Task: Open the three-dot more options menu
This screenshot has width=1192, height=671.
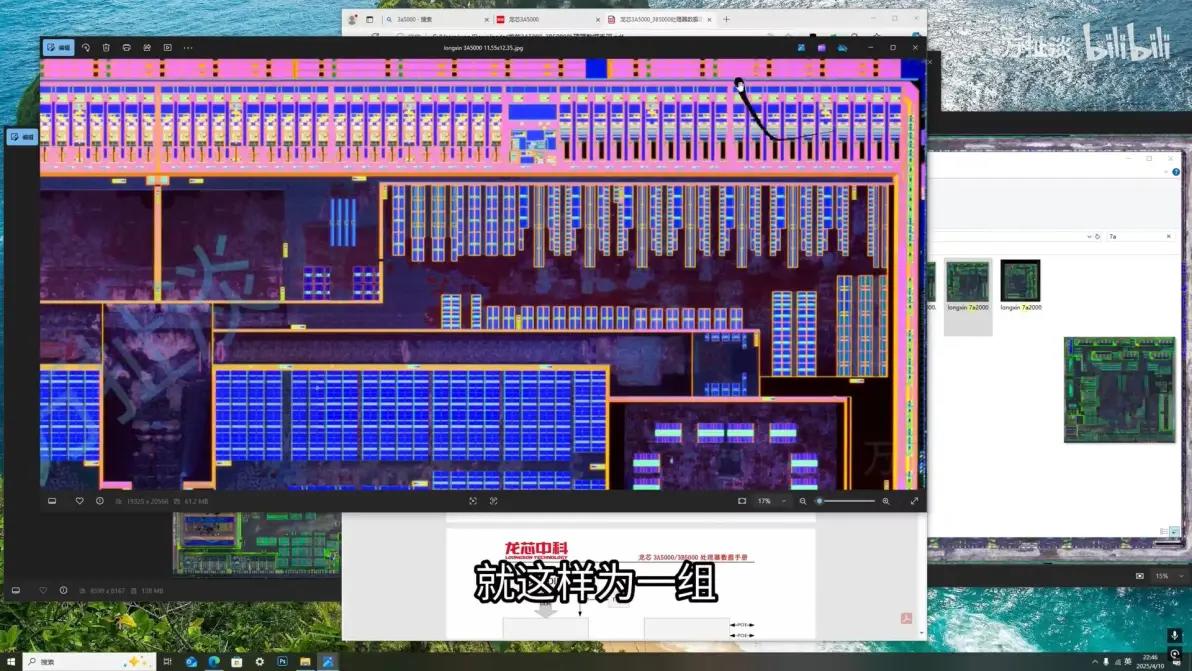Action: tap(188, 47)
